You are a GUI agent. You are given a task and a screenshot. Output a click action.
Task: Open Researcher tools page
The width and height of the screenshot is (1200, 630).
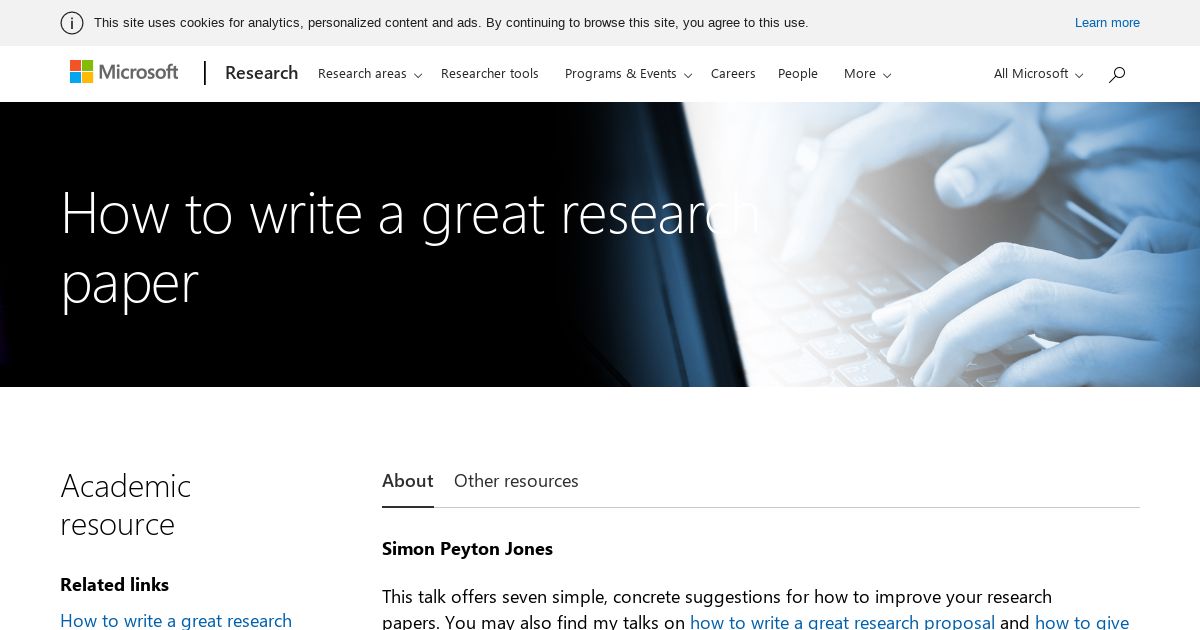[x=490, y=74]
